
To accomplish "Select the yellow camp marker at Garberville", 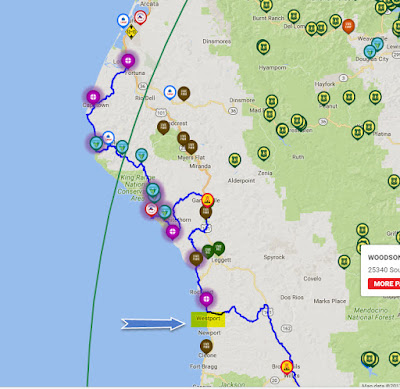I will click(x=207, y=200).
